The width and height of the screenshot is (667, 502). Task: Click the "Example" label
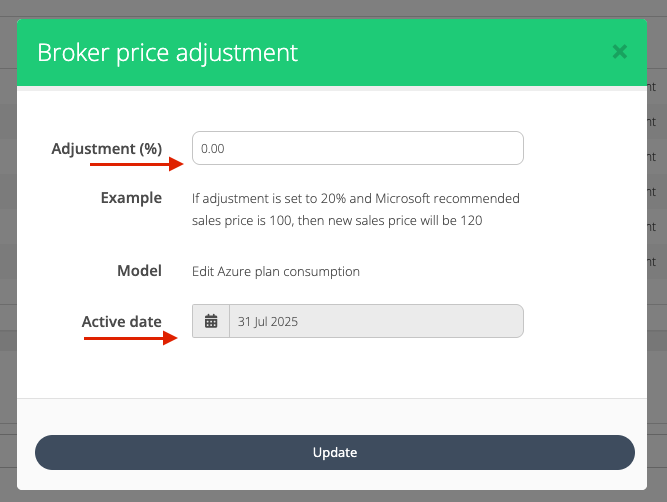click(131, 198)
